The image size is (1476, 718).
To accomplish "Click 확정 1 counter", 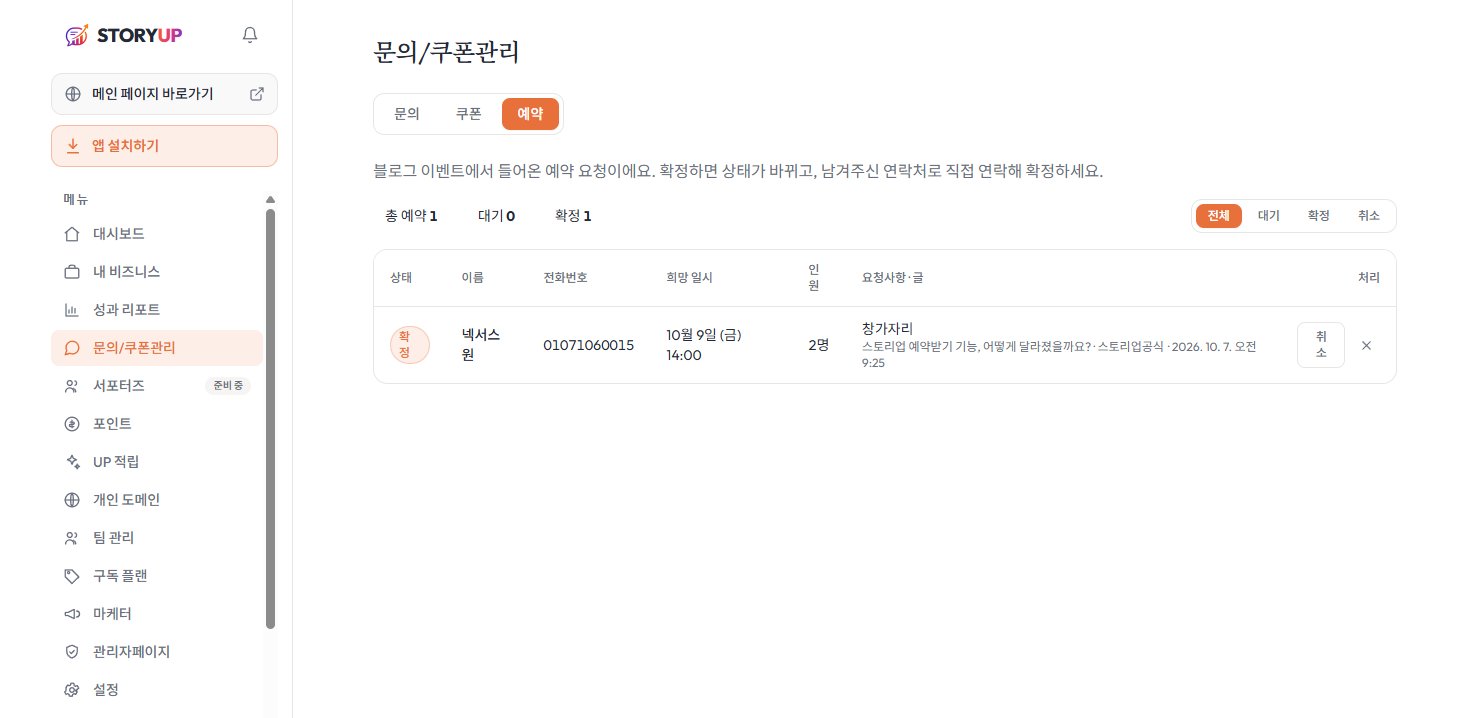I will point(573,215).
